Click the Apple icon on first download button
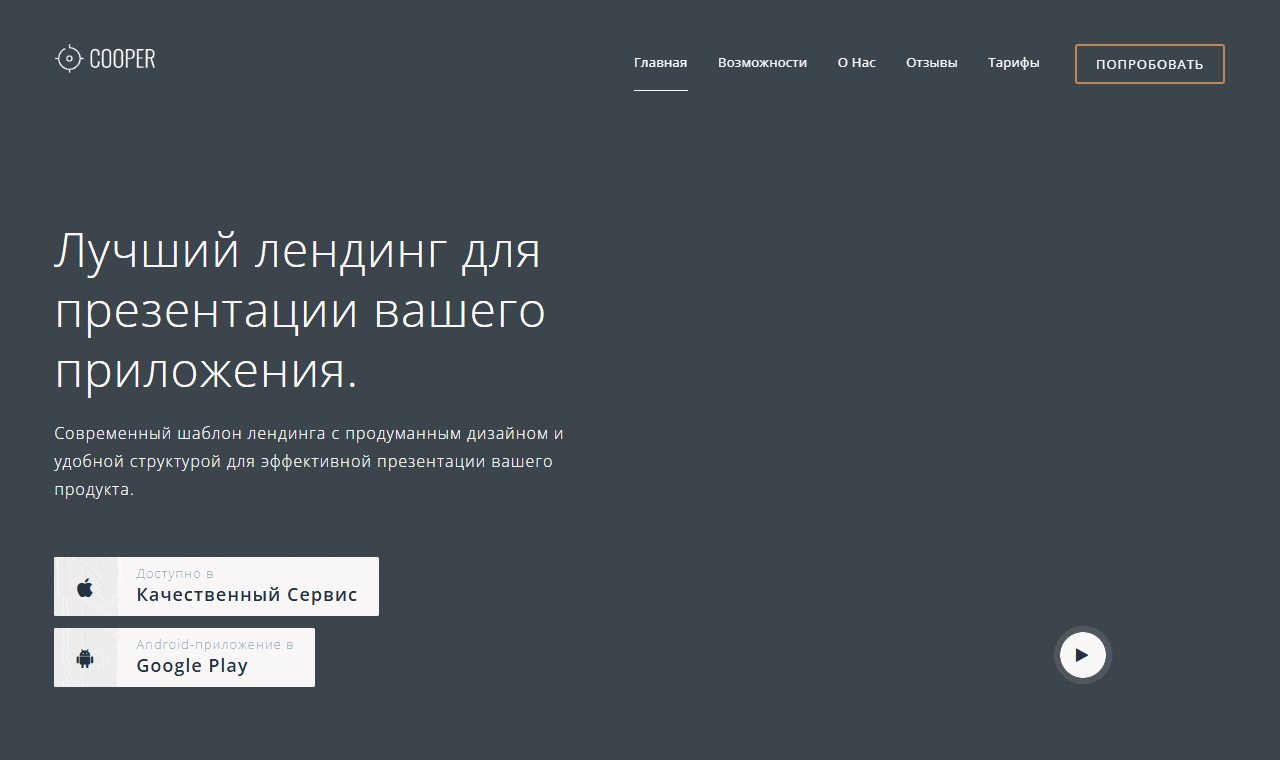 coord(85,587)
